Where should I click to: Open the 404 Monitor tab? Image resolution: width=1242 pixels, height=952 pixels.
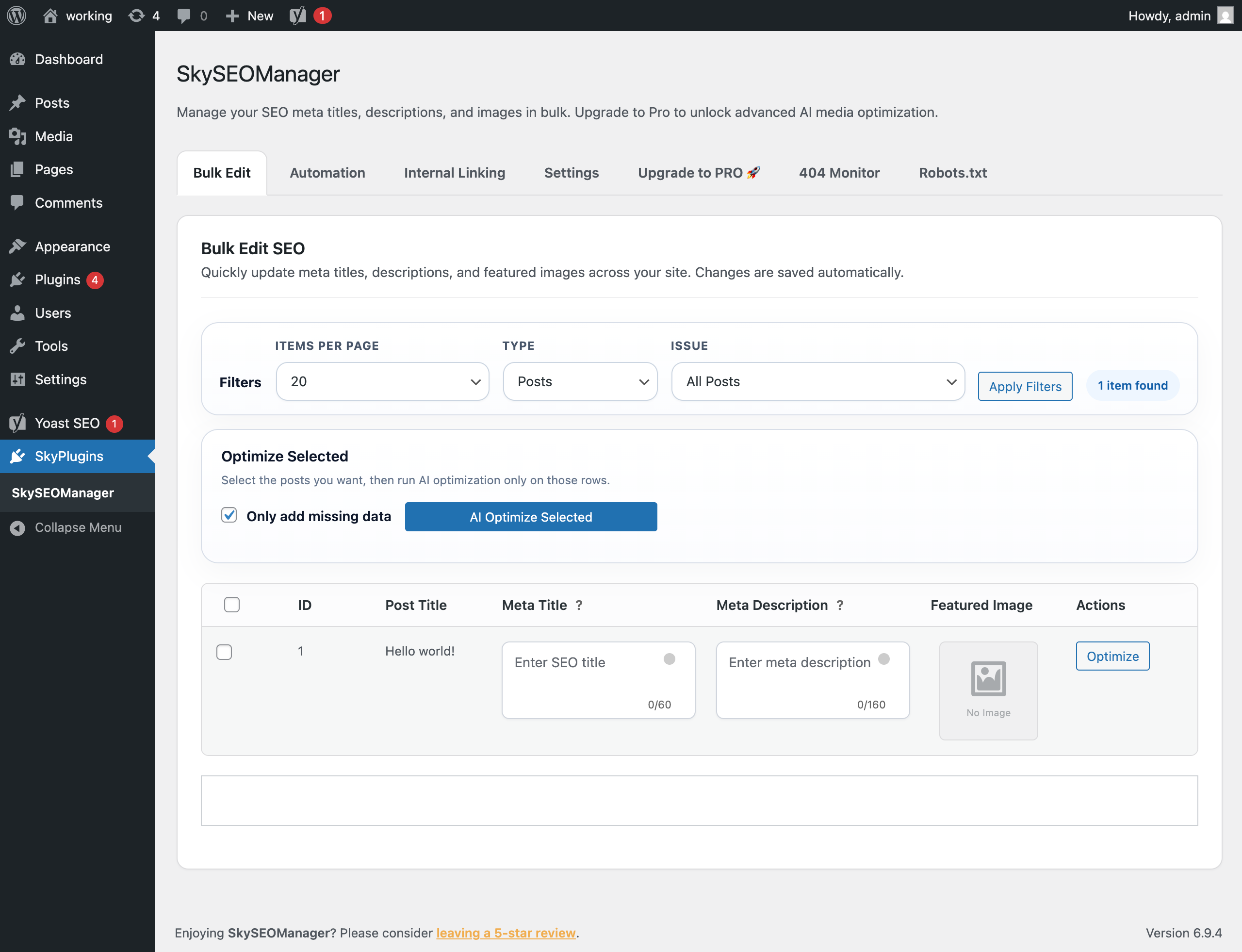pyautogui.click(x=839, y=173)
